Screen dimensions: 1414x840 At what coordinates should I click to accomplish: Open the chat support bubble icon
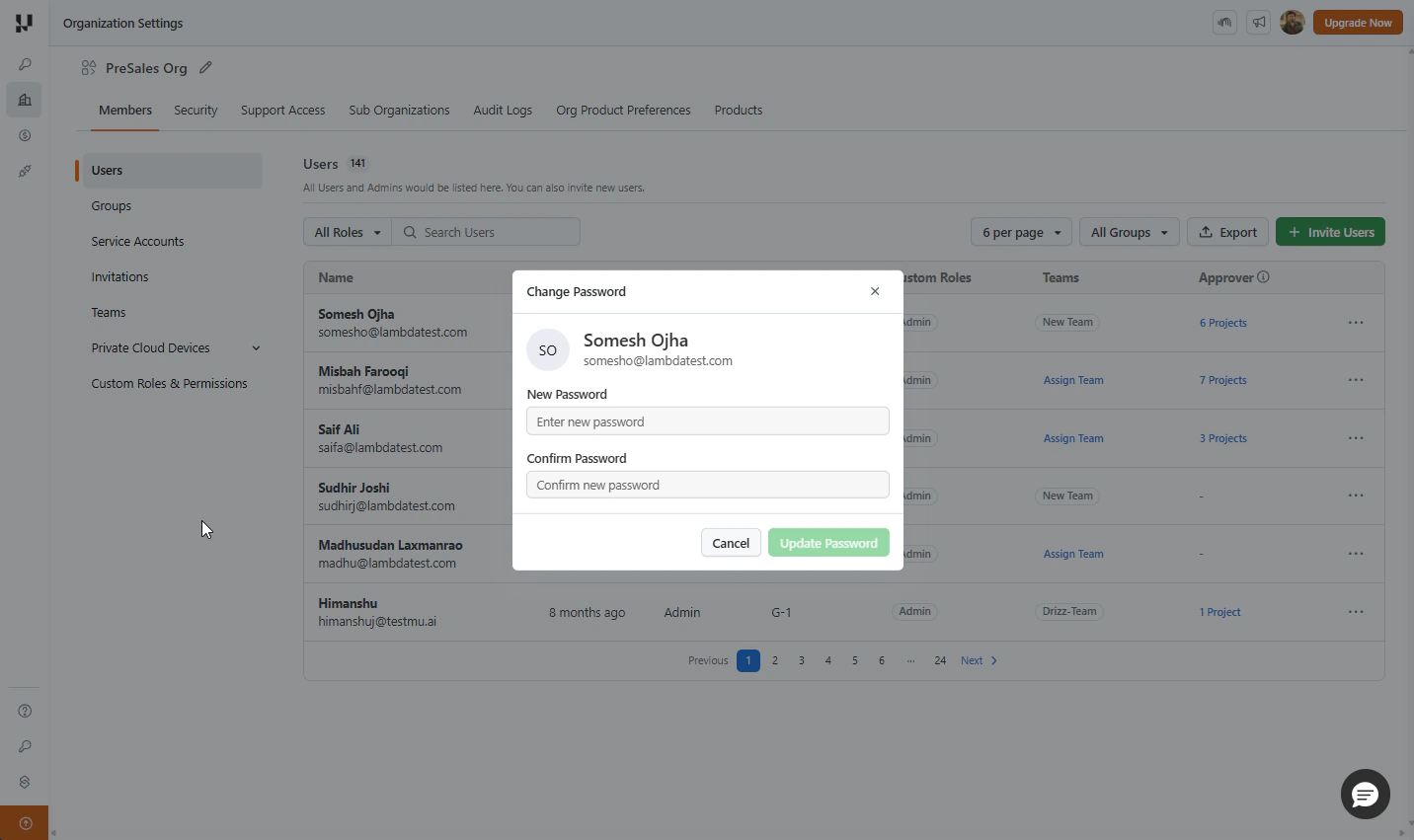[x=1366, y=794]
